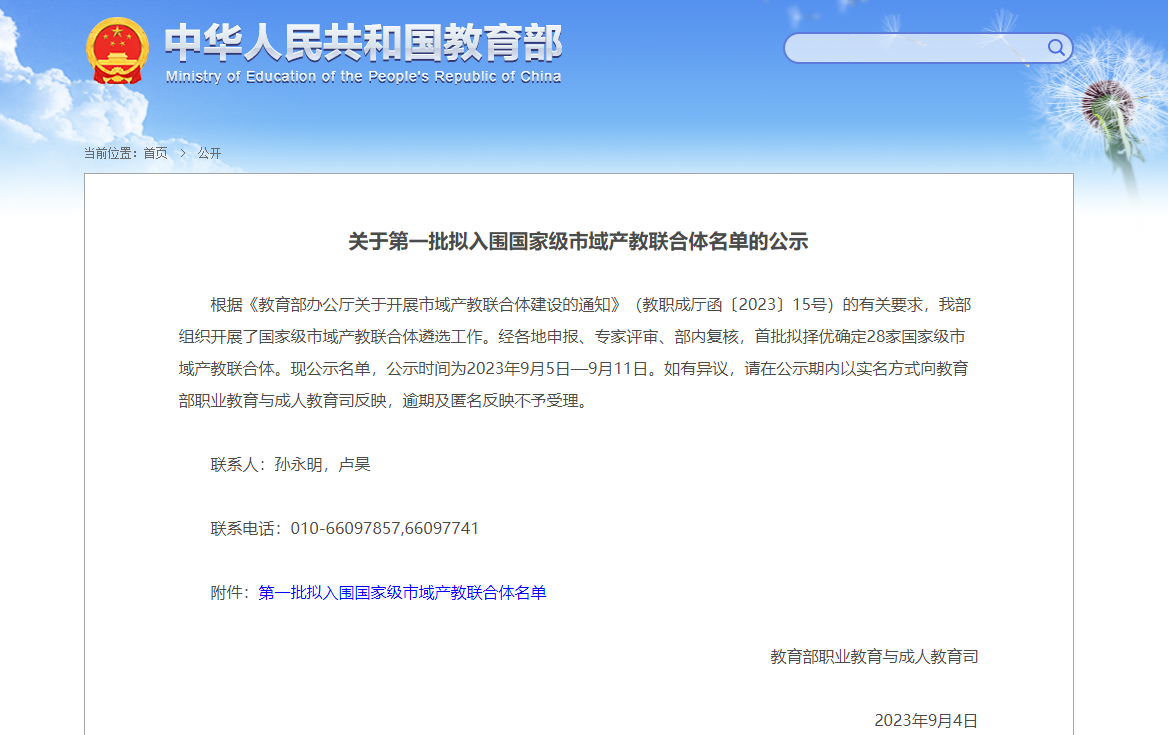Click the article title 关于第一批拟入围…的公示

pyautogui.click(x=578, y=241)
